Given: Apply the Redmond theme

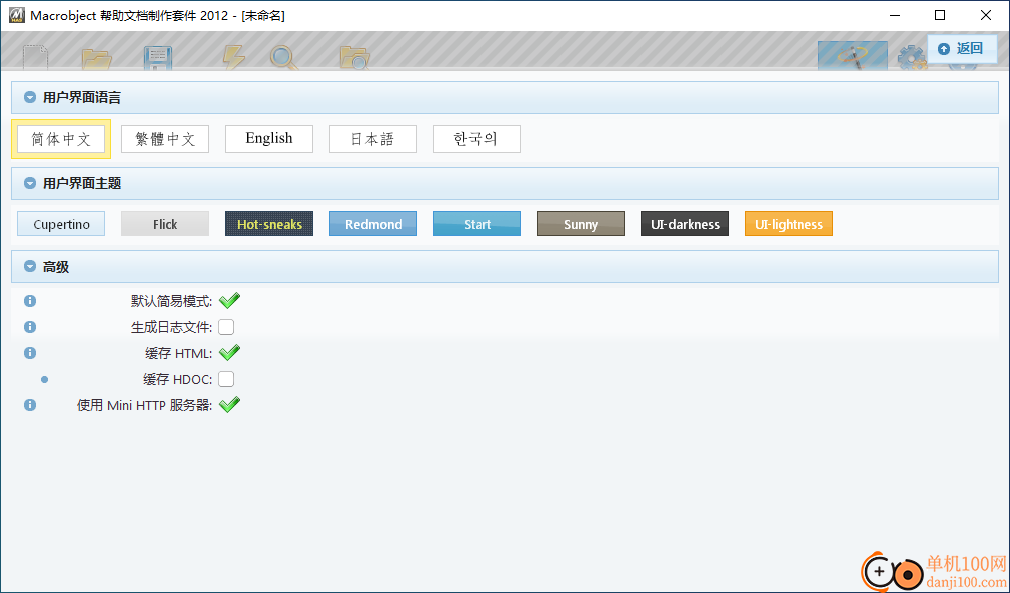Looking at the screenshot, I should coord(373,224).
